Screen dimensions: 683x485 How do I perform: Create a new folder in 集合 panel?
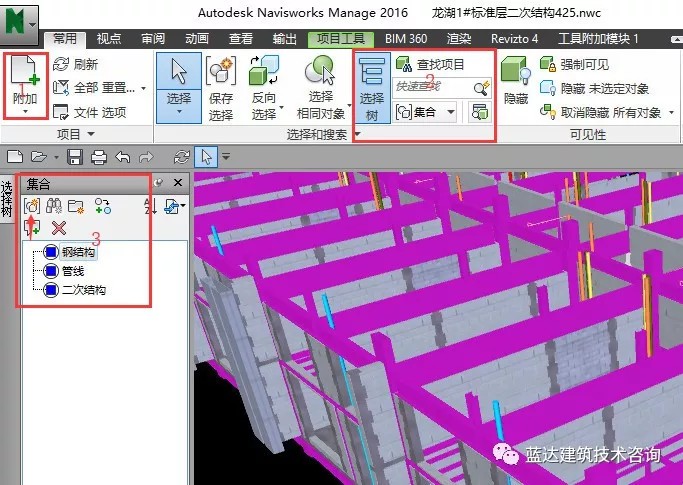[x=78, y=206]
